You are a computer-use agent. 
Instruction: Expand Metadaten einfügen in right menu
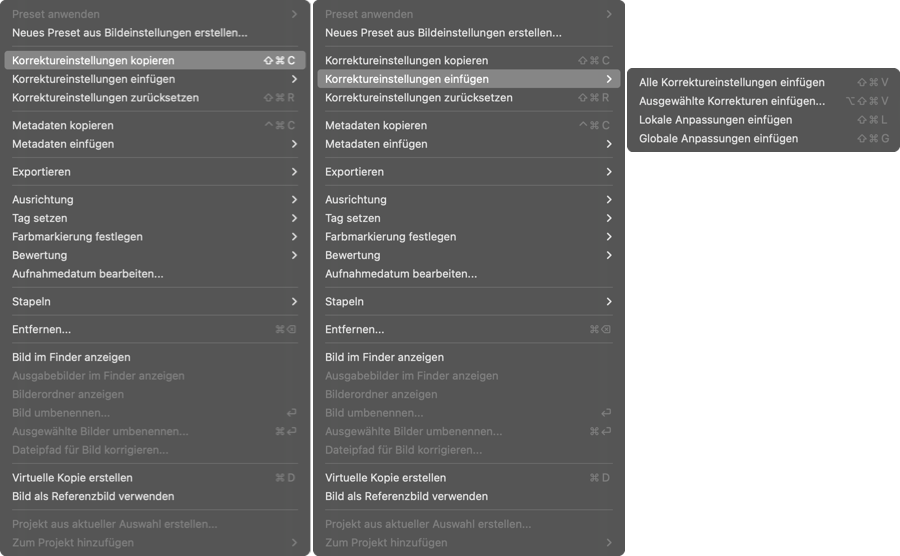(x=468, y=144)
